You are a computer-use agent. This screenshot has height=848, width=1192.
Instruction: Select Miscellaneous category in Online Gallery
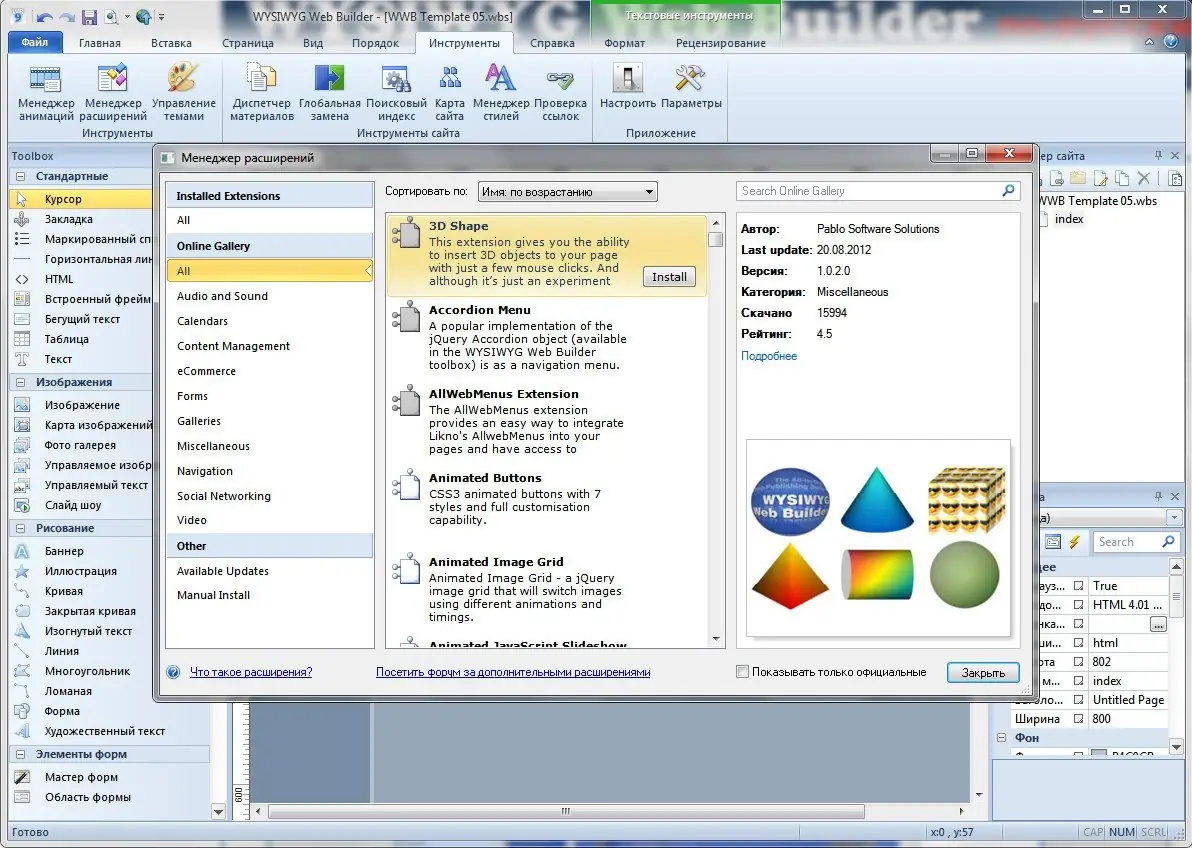click(x=269, y=446)
